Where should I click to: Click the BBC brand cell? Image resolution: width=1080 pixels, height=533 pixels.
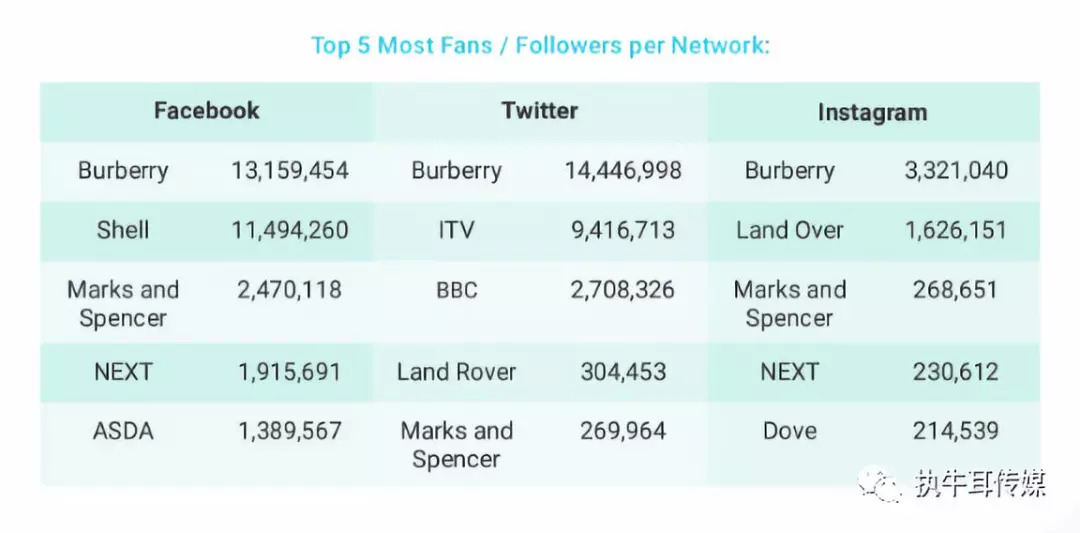(456, 291)
